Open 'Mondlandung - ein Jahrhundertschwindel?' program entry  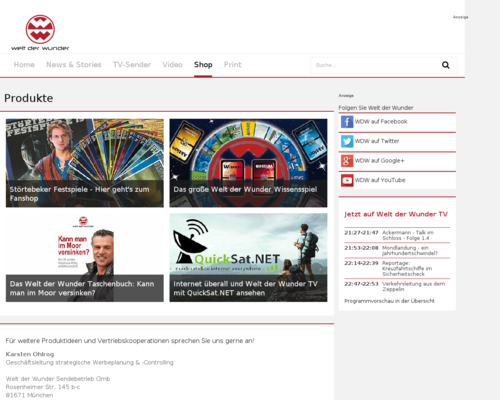(x=410, y=251)
